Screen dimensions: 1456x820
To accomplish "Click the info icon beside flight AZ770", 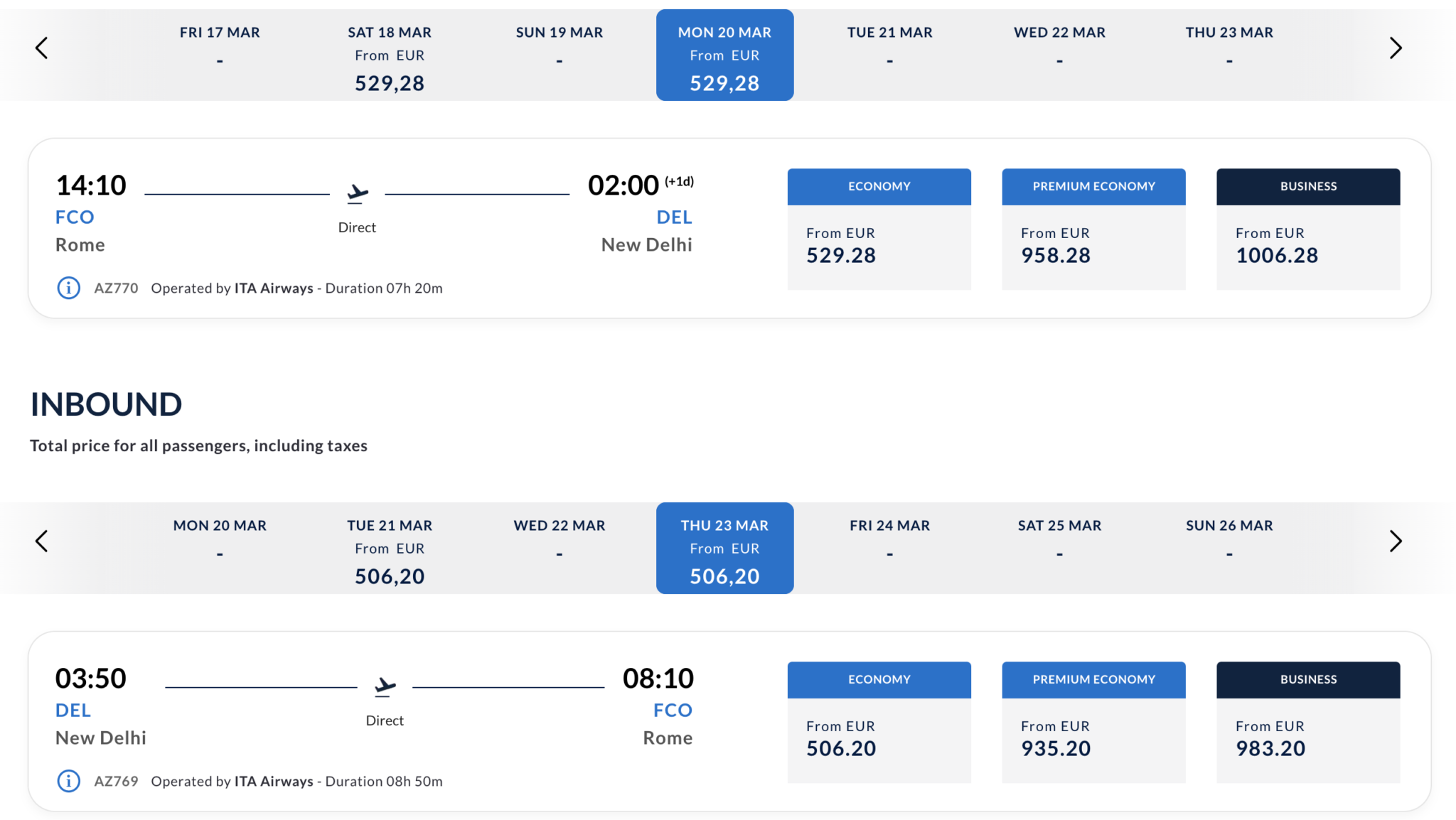I will tap(68, 288).
